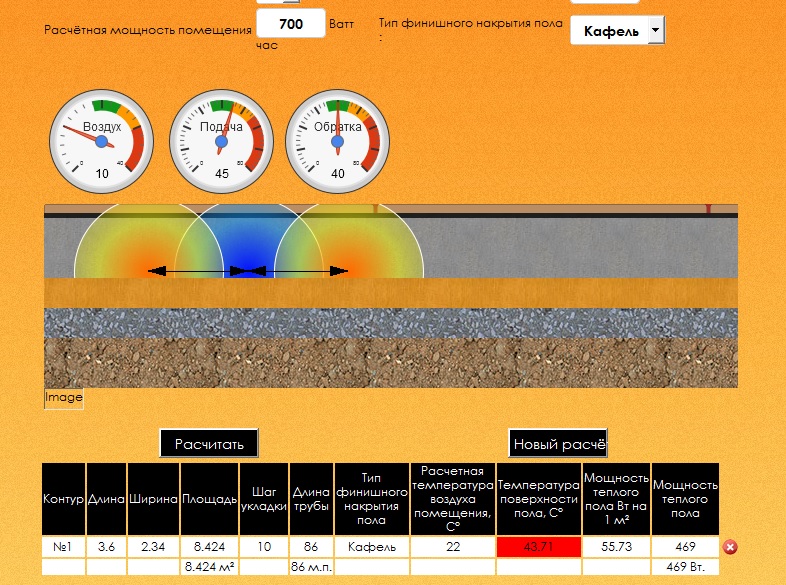The height and width of the screenshot is (585, 786).
Task: Click the Расчитать button
Action: click(209, 443)
